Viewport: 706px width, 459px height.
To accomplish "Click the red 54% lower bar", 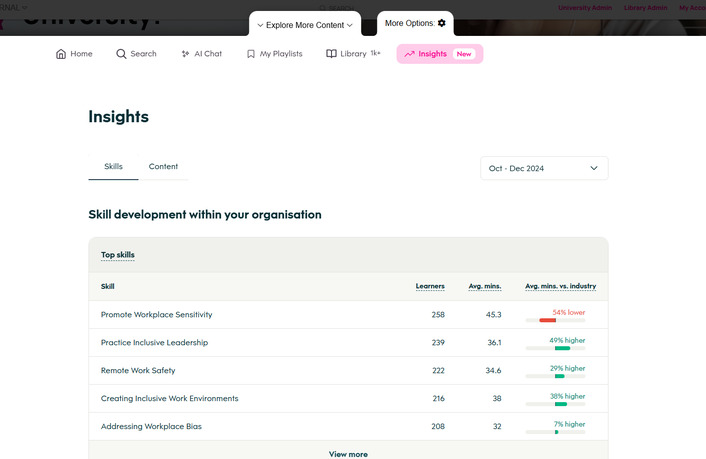I will pyautogui.click(x=548, y=320).
